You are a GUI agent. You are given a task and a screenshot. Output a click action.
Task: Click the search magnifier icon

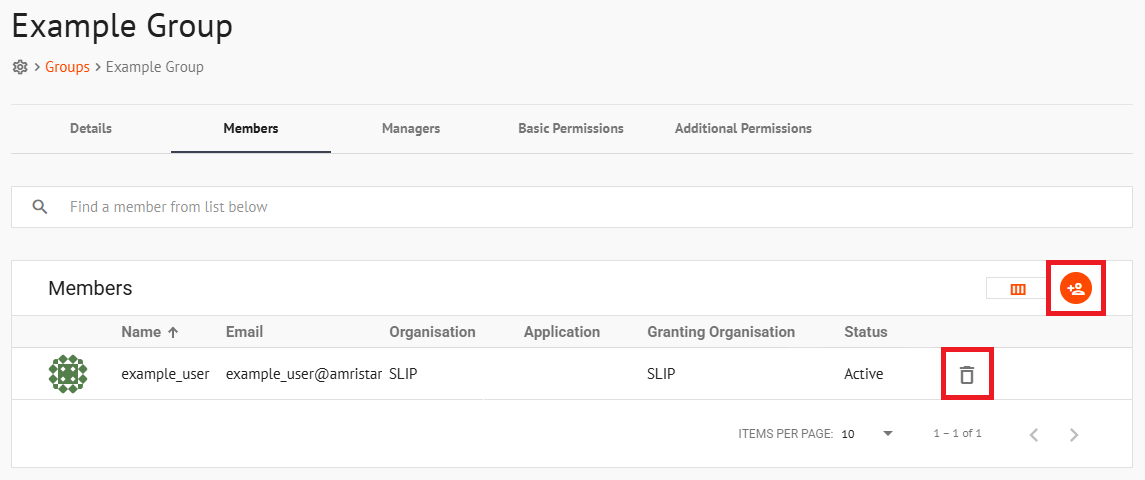click(40, 207)
